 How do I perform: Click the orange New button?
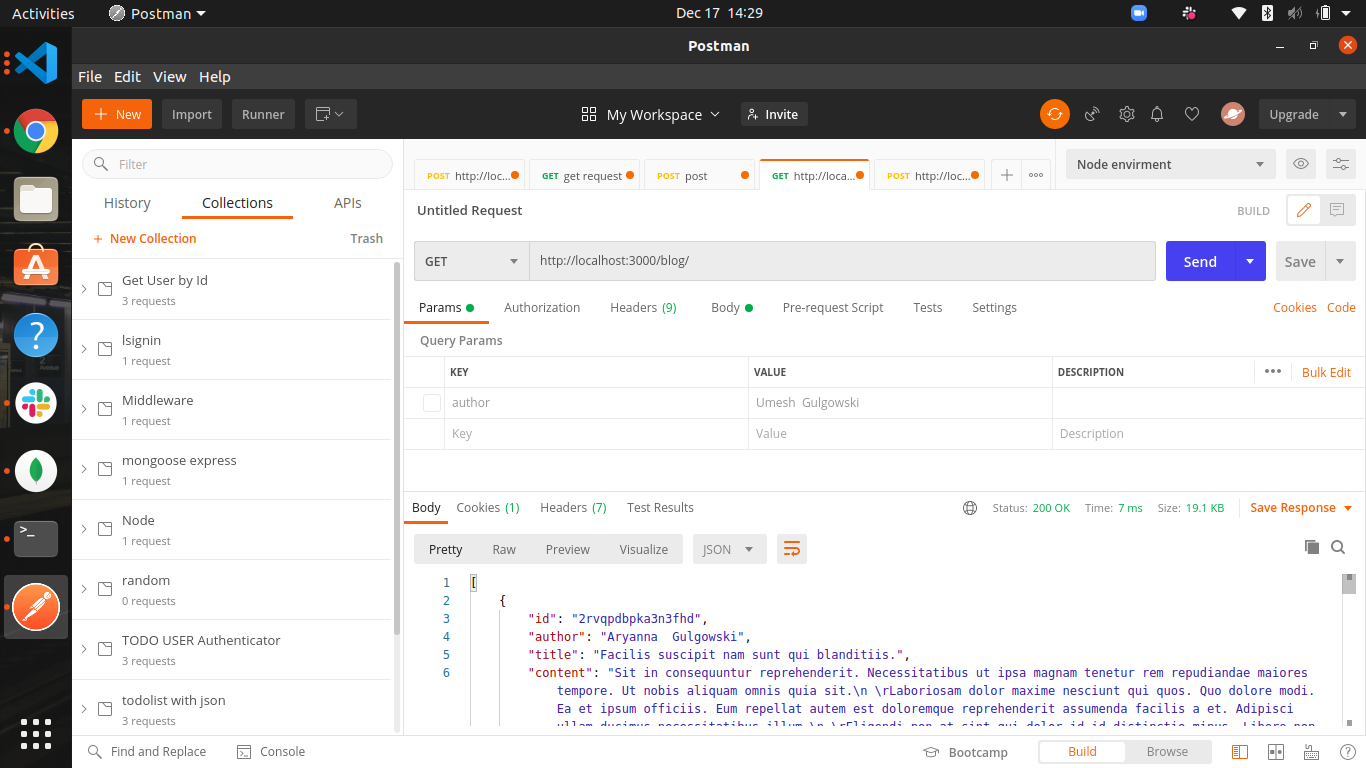(x=117, y=114)
